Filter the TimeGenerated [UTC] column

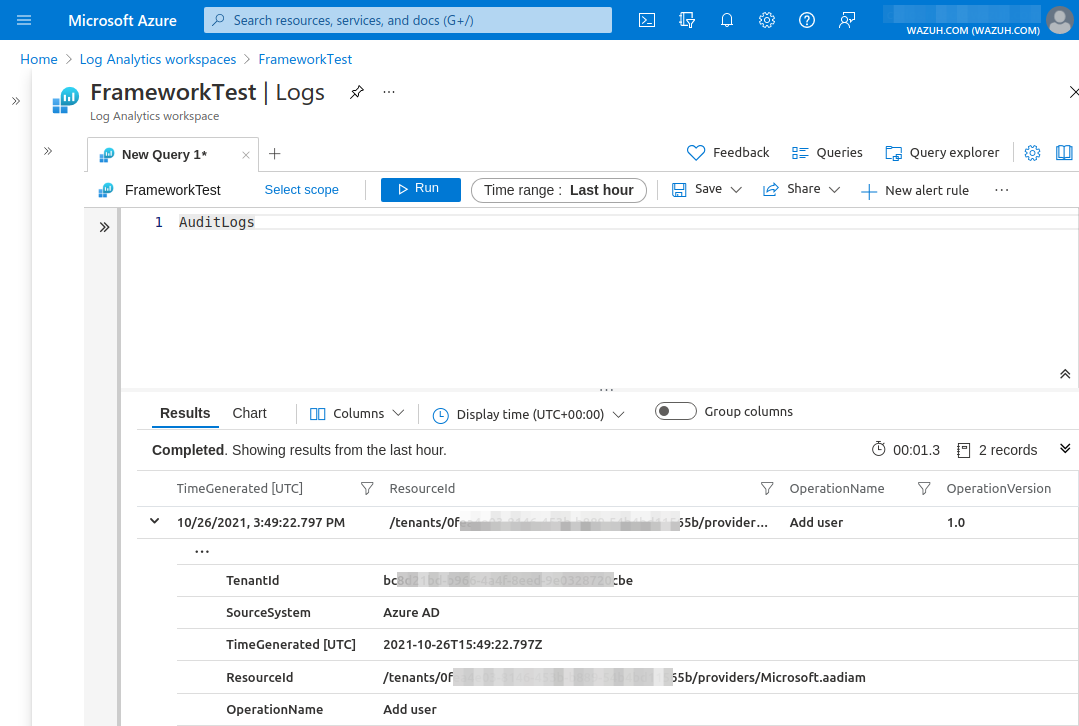[367, 489]
